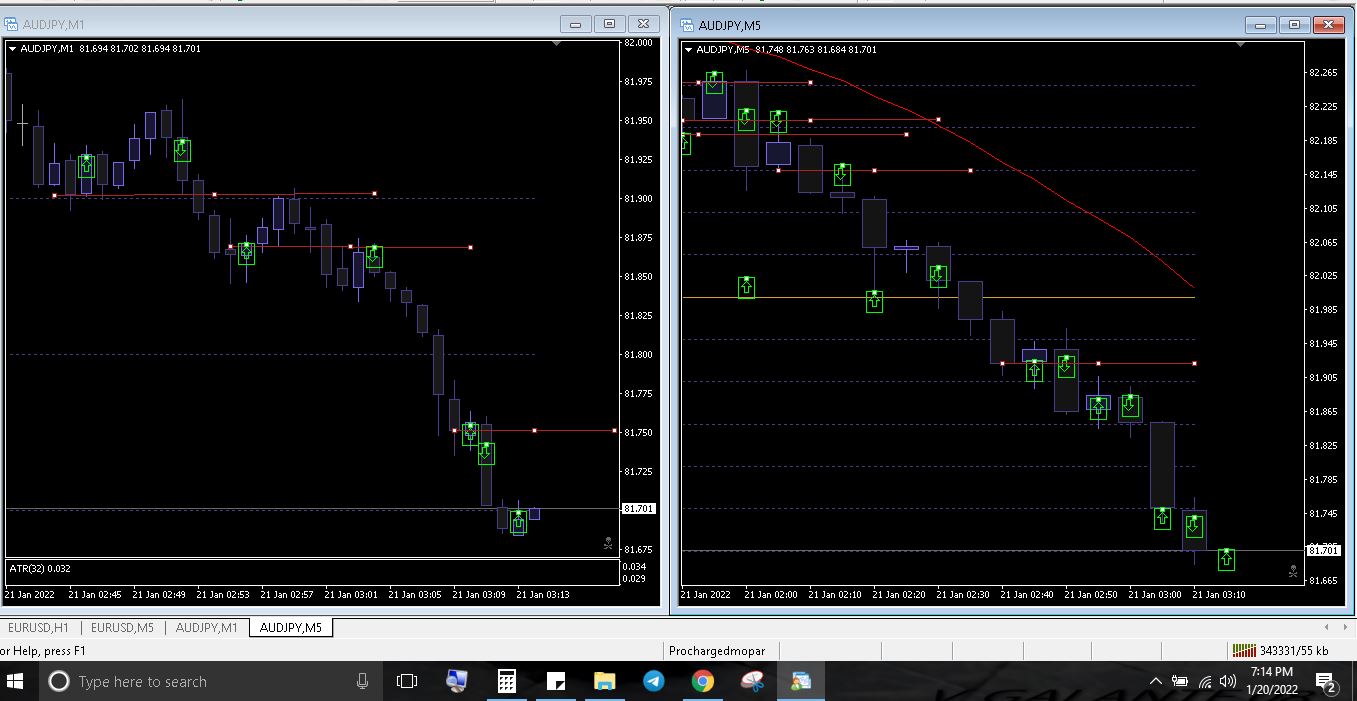Select the topmost down-arrow marker on M1 chart
Viewport: 1357px width, 701px height.
pyautogui.click(x=182, y=150)
